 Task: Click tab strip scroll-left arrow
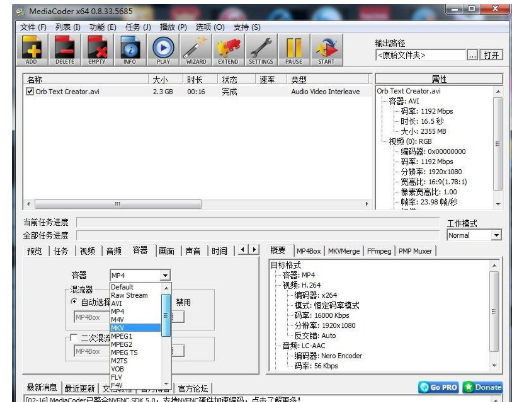[x=242, y=250]
